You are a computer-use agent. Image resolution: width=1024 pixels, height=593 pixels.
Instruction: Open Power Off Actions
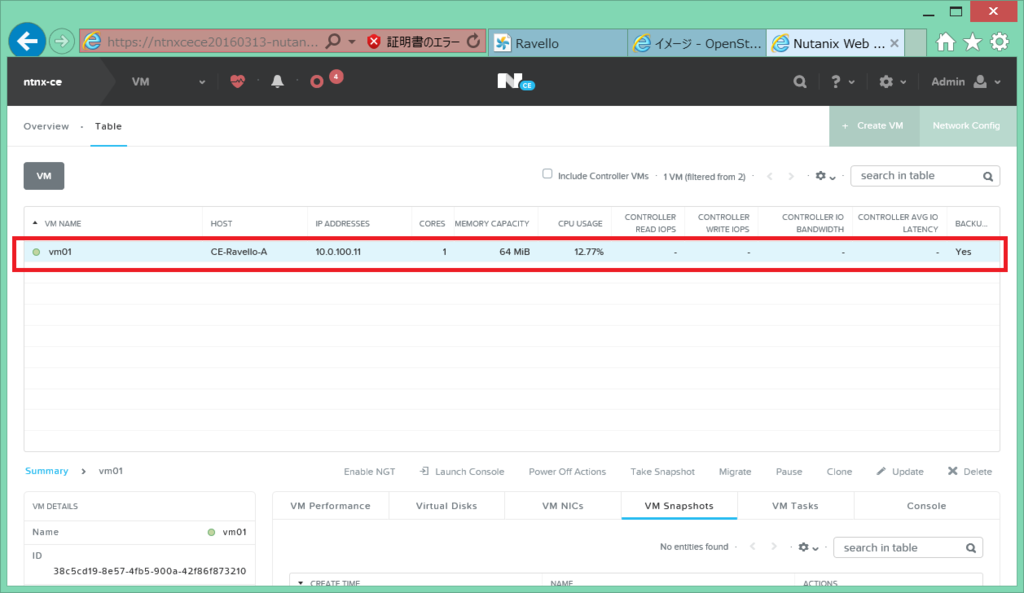[x=567, y=472]
